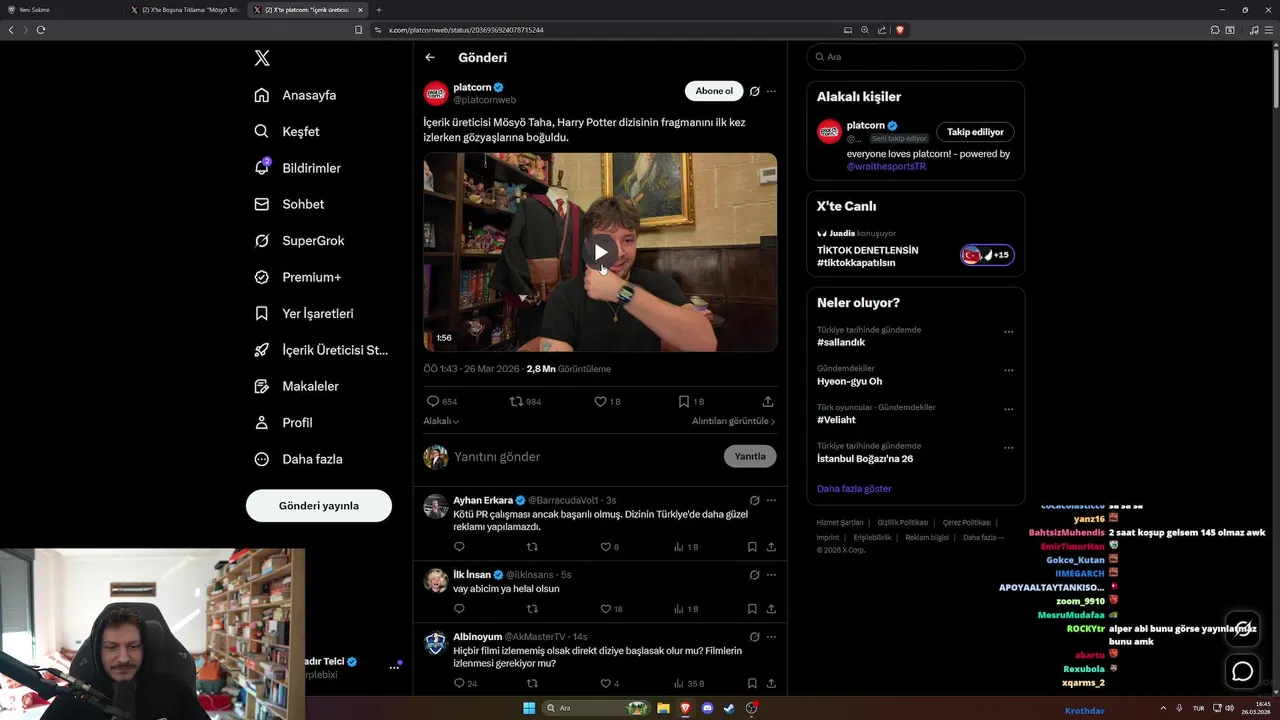Screen dimensions: 1280x720
Task: Like Albinoyum's reply
Action: (605, 684)
